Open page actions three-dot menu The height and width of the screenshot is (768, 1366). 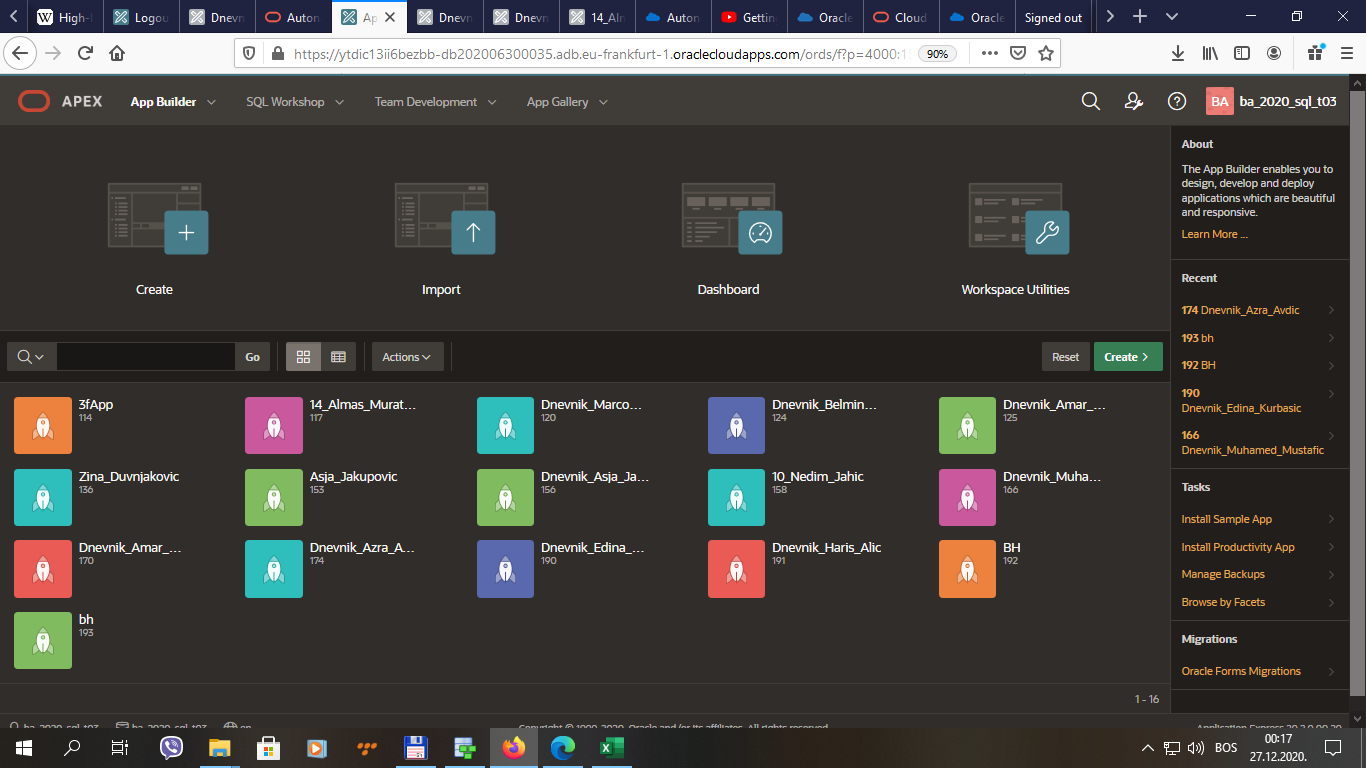pyautogui.click(x=988, y=53)
